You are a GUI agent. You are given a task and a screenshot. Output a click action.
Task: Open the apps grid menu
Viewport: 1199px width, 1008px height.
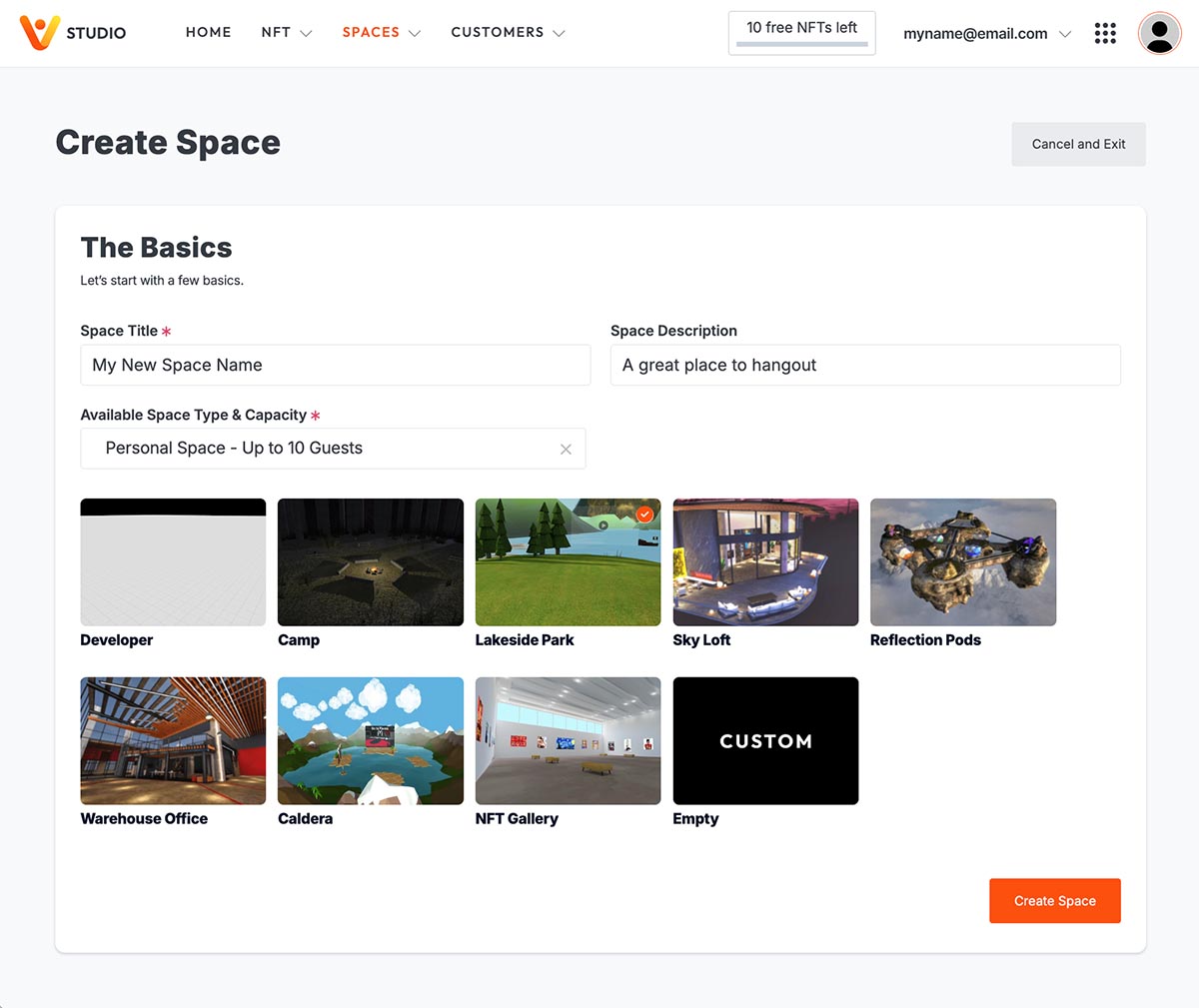[1105, 32]
